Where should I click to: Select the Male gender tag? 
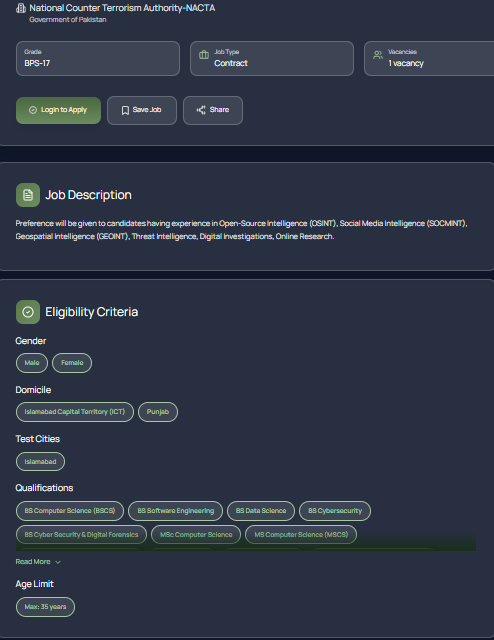[x=32, y=363]
